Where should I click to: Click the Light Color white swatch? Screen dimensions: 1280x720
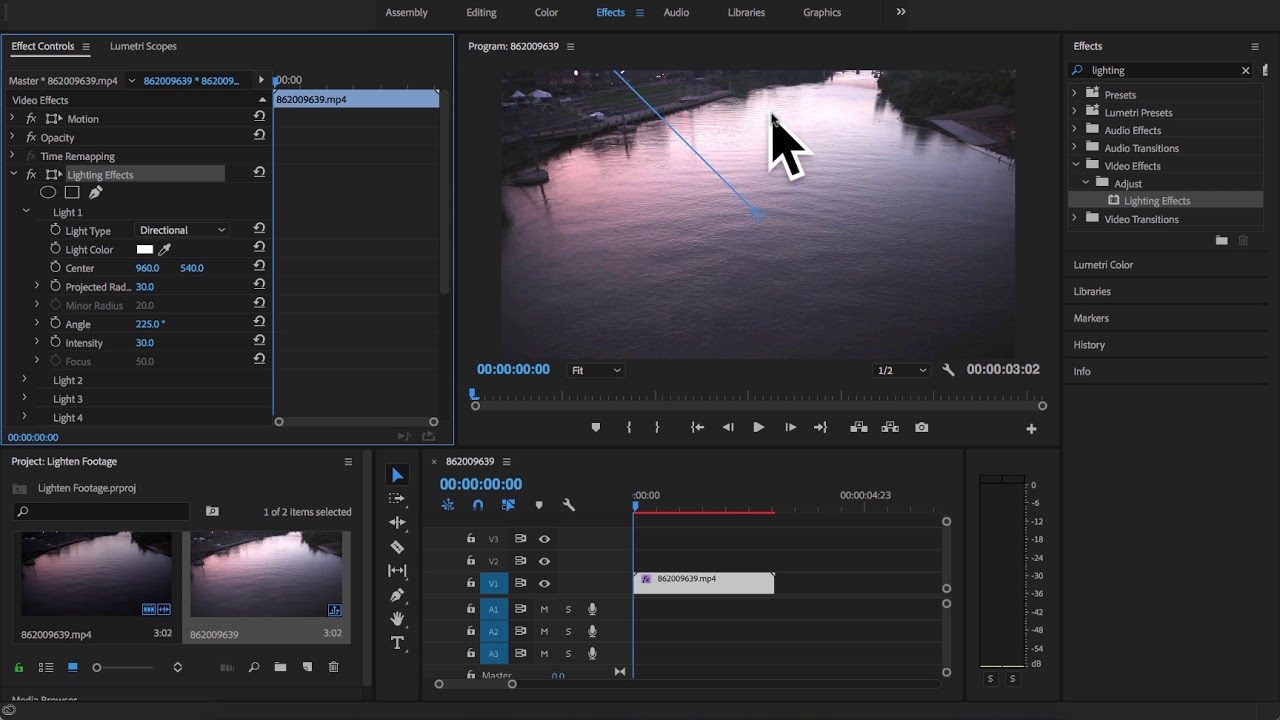tap(145, 249)
